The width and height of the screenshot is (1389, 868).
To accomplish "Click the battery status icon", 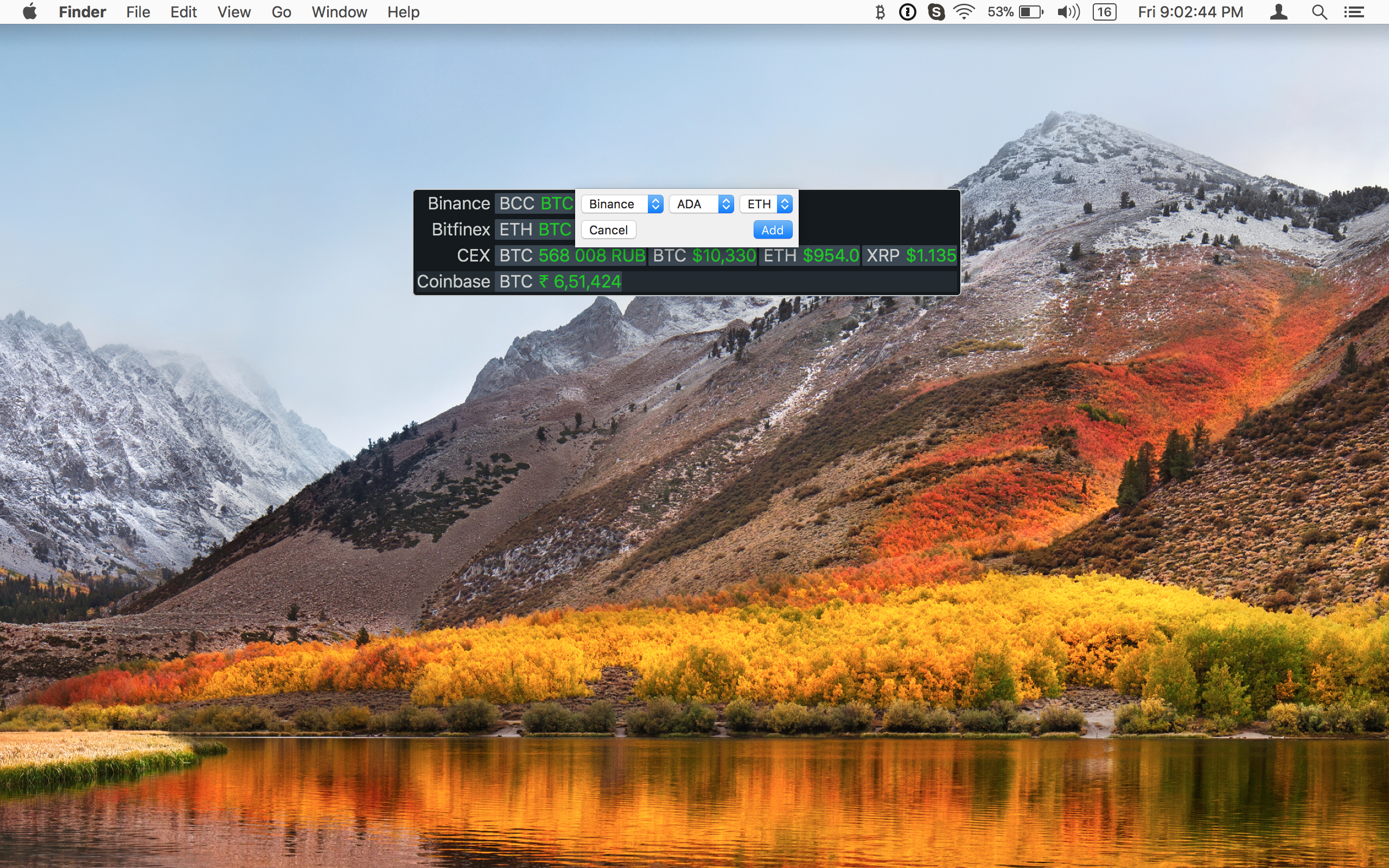I will click(x=1031, y=12).
